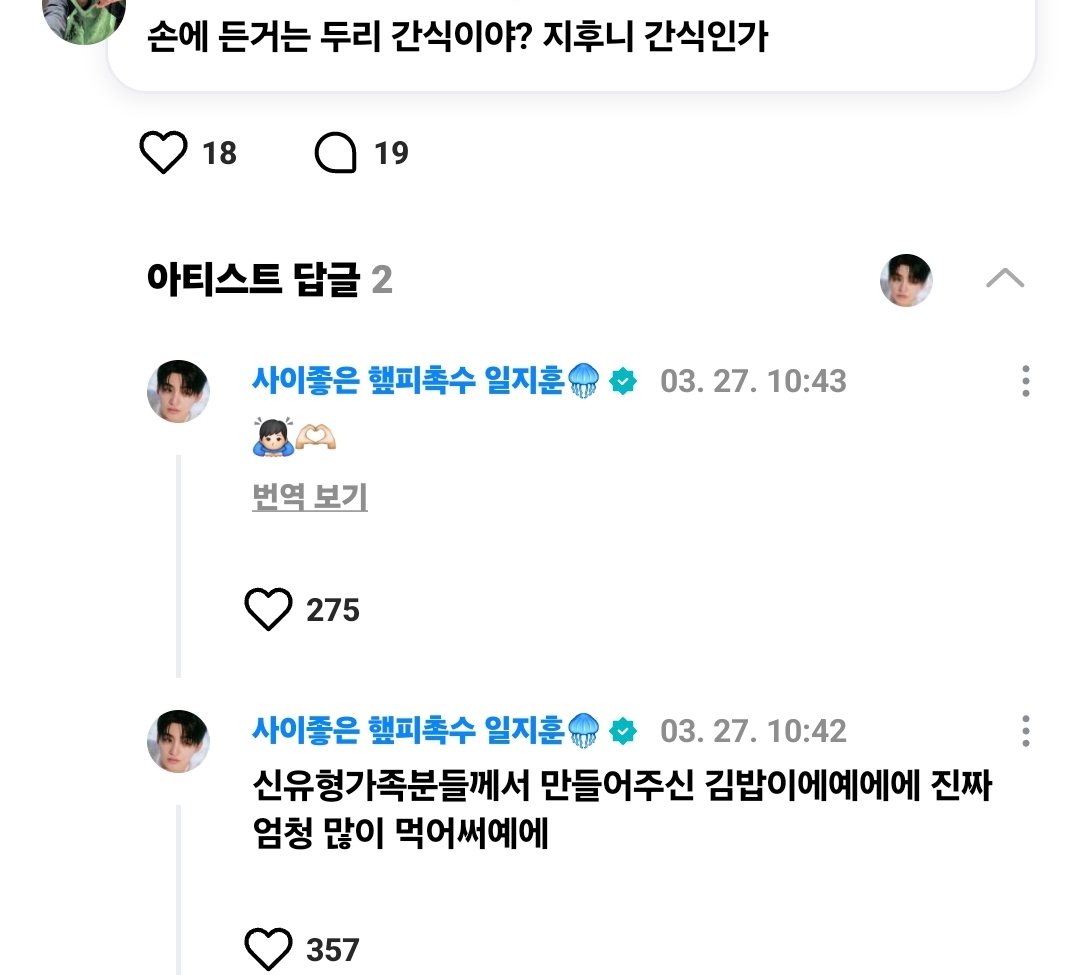Like the artist reply with 357 likes
The width and height of the screenshot is (1080, 975).
pos(268,948)
